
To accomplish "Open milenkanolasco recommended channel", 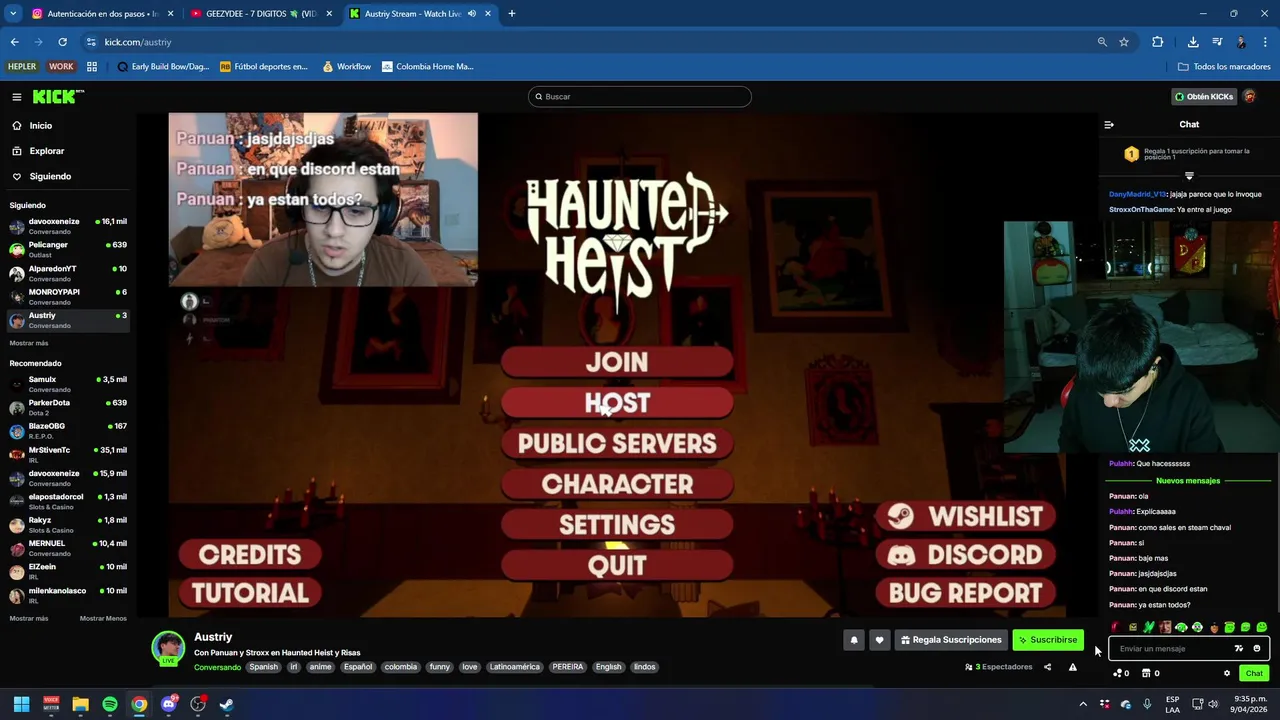I will (68, 595).
